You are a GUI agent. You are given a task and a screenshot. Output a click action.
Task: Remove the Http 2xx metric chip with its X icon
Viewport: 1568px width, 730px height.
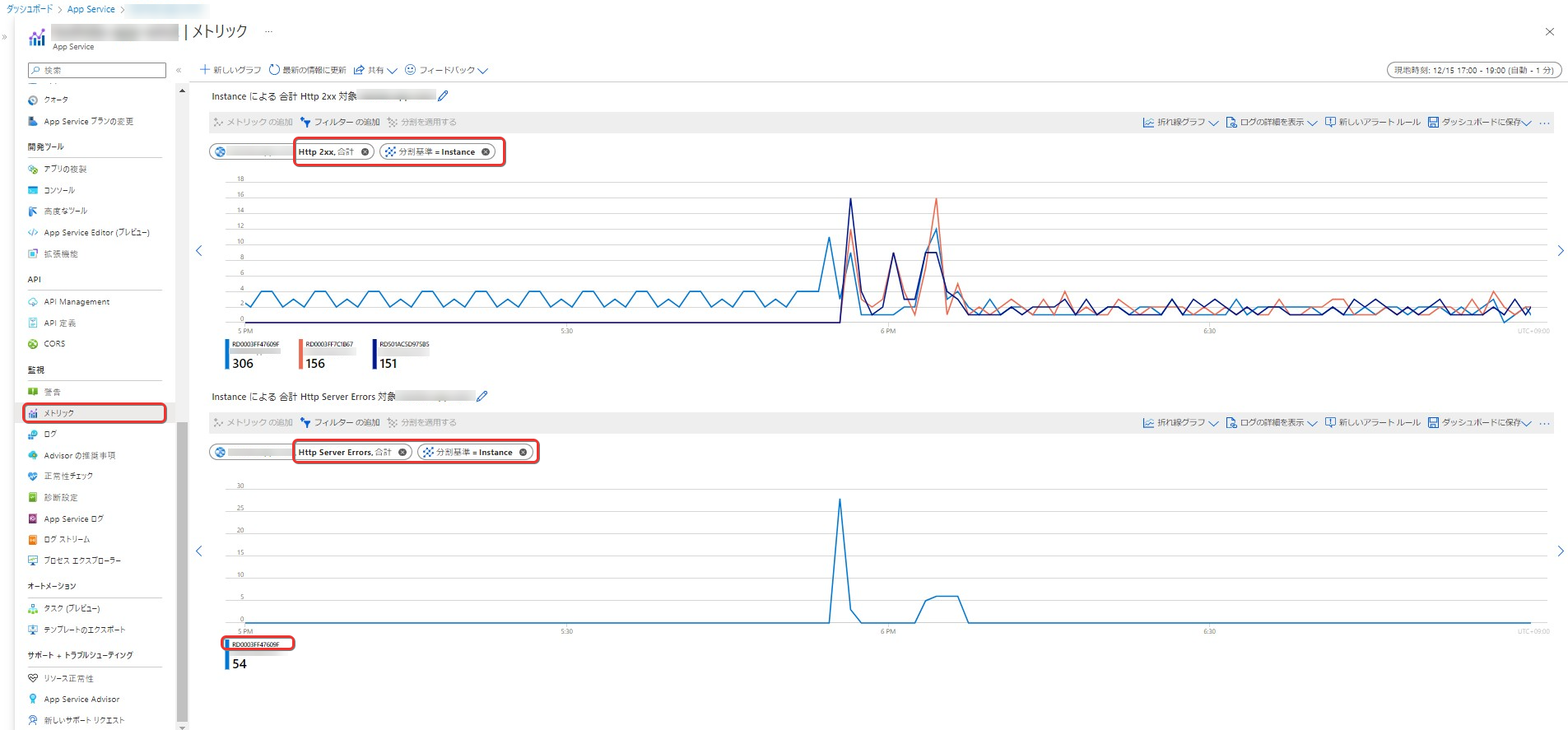tap(365, 152)
